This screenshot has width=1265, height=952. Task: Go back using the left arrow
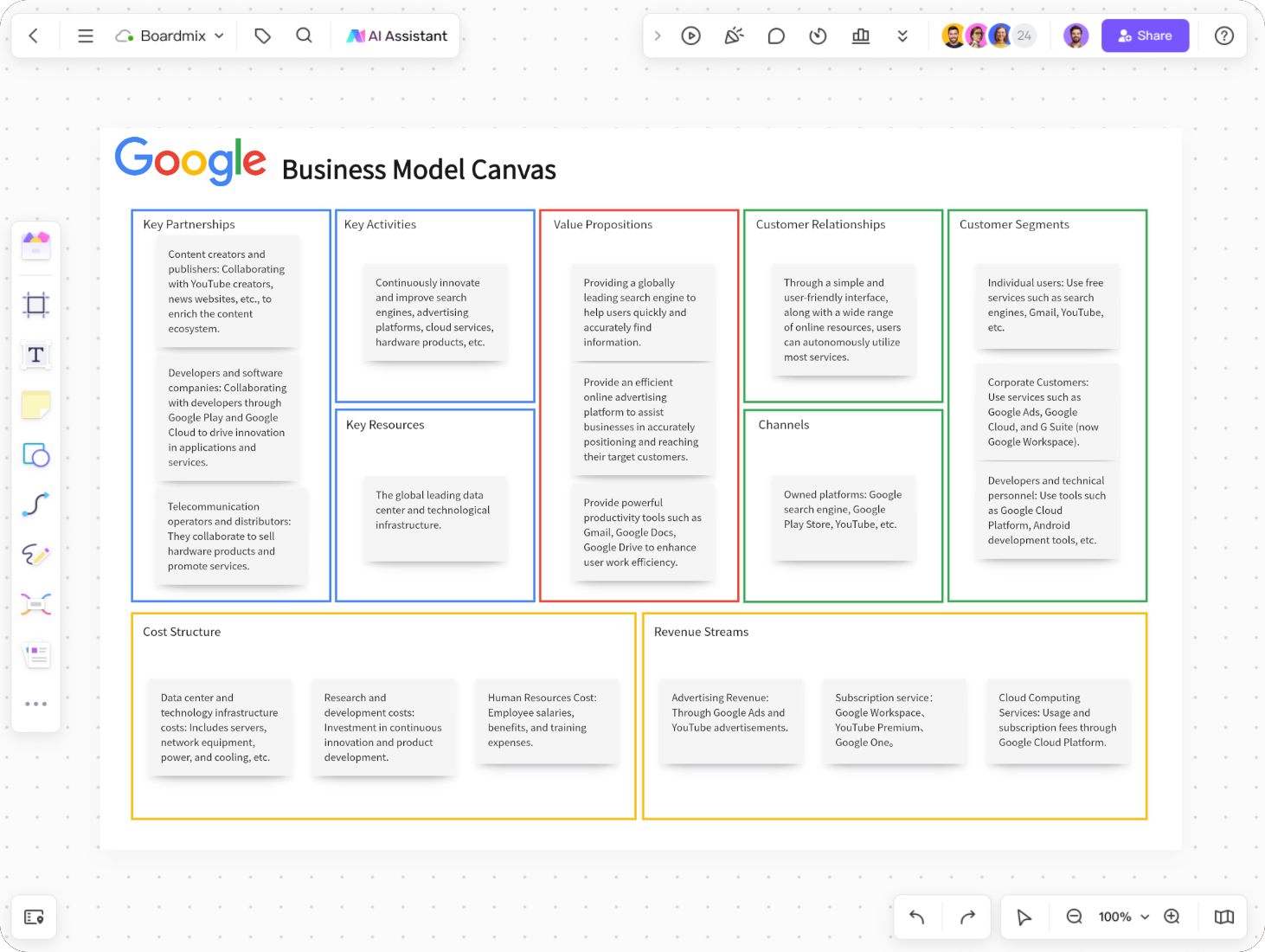pos(34,35)
